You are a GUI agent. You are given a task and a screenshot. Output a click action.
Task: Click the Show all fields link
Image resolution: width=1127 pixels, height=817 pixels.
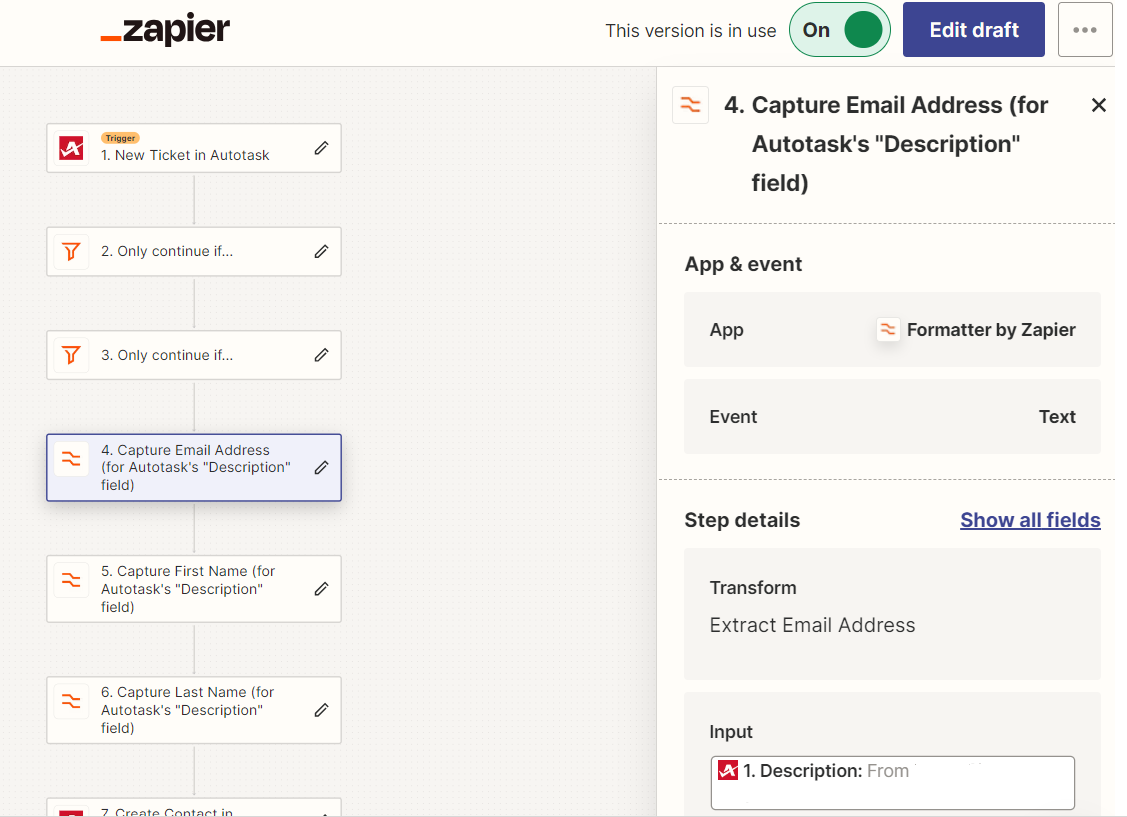(x=1030, y=520)
